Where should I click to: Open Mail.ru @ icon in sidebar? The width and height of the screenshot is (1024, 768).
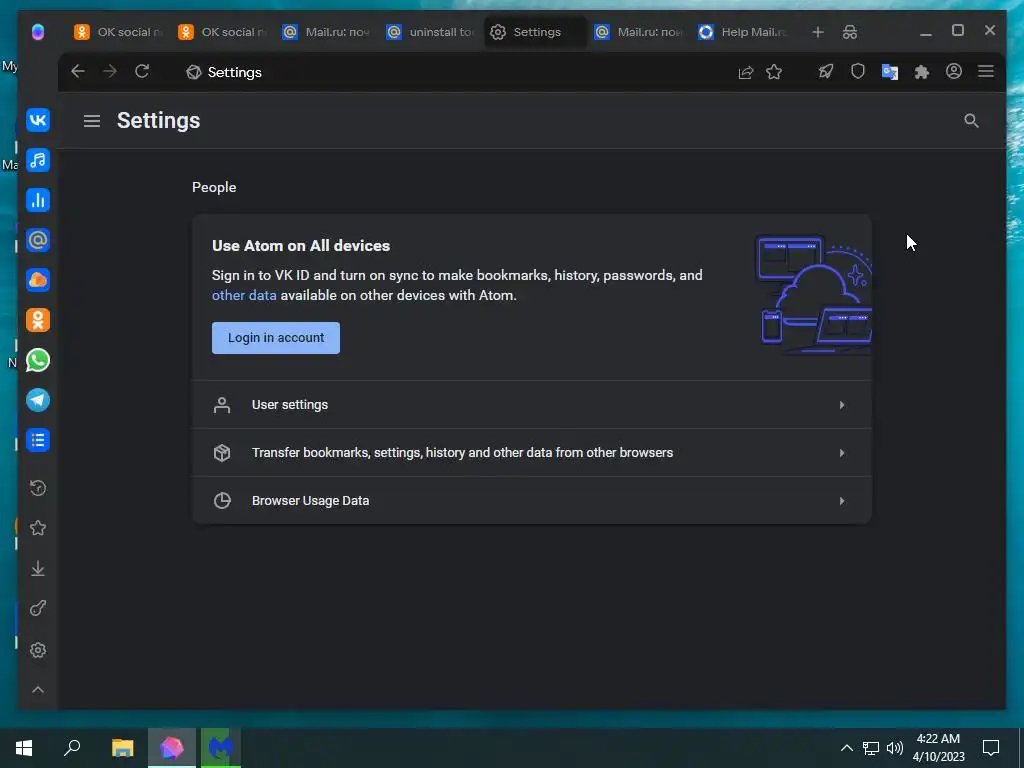click(38, 240)
